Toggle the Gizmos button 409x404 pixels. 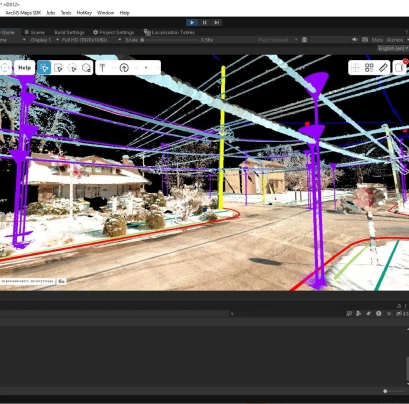pos(395,40)
